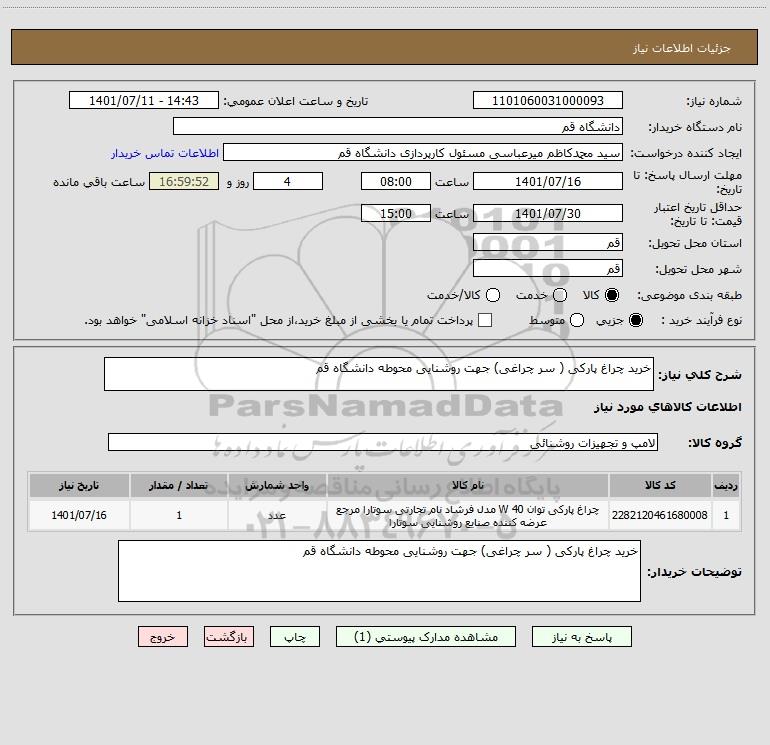This screenshot has height=745, width=770.
Task: Click goods group field لامپ و تجهیزات روشنائی
Action: [383, 442]
